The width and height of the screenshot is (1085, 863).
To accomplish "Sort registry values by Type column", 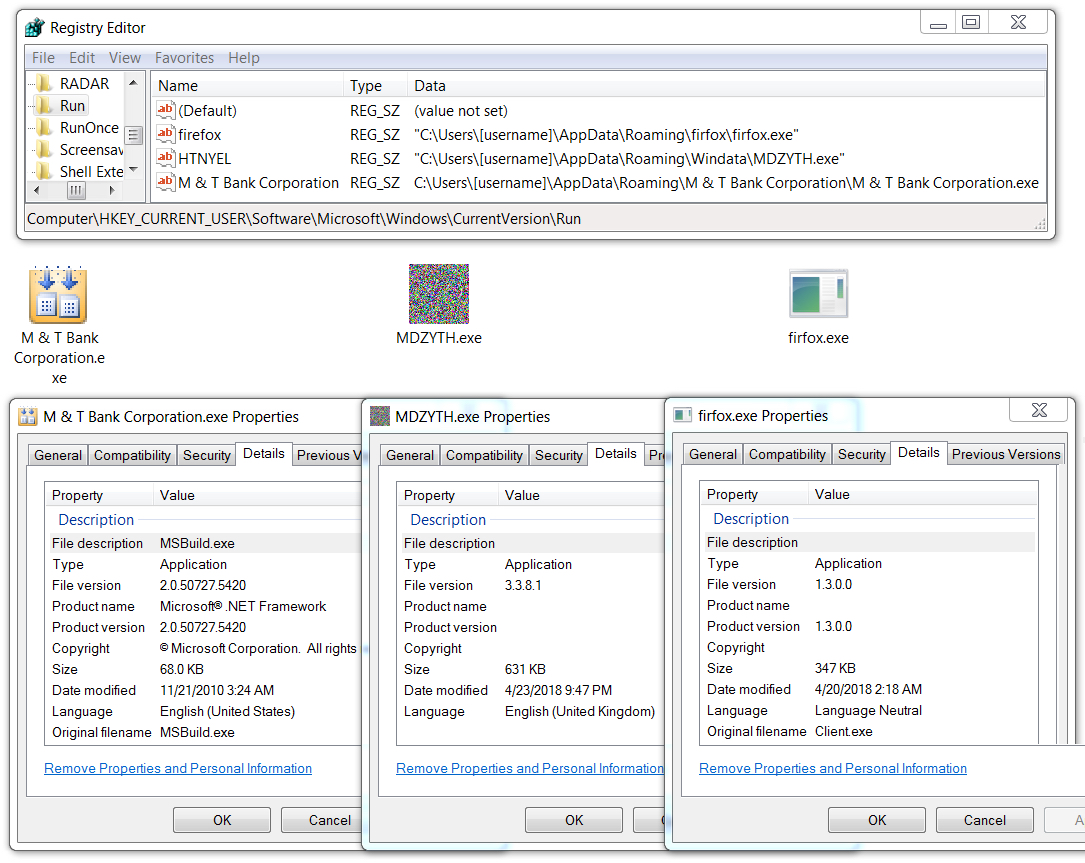I will (x=374, y=86).
